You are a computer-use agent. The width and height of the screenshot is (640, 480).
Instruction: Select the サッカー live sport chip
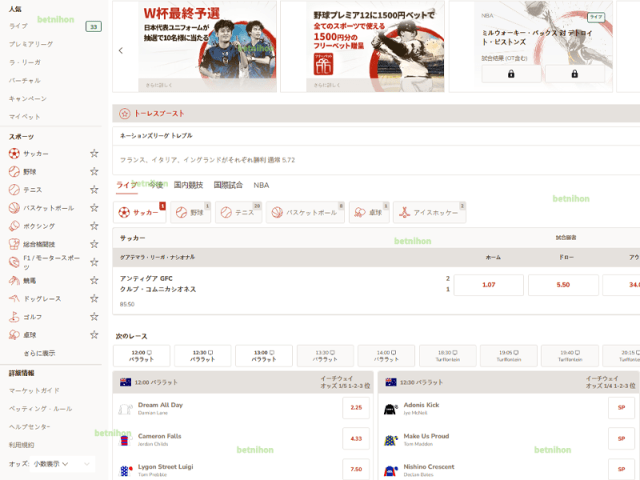(x=140, y=212)
